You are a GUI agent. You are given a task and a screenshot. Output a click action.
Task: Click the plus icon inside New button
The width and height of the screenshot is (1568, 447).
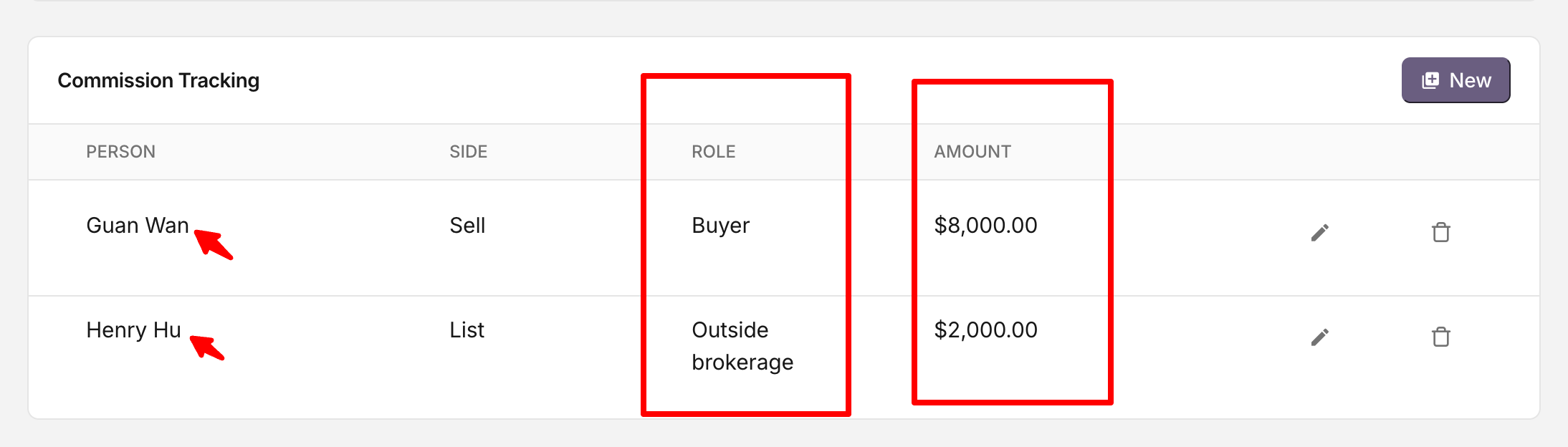[1430, 80]
